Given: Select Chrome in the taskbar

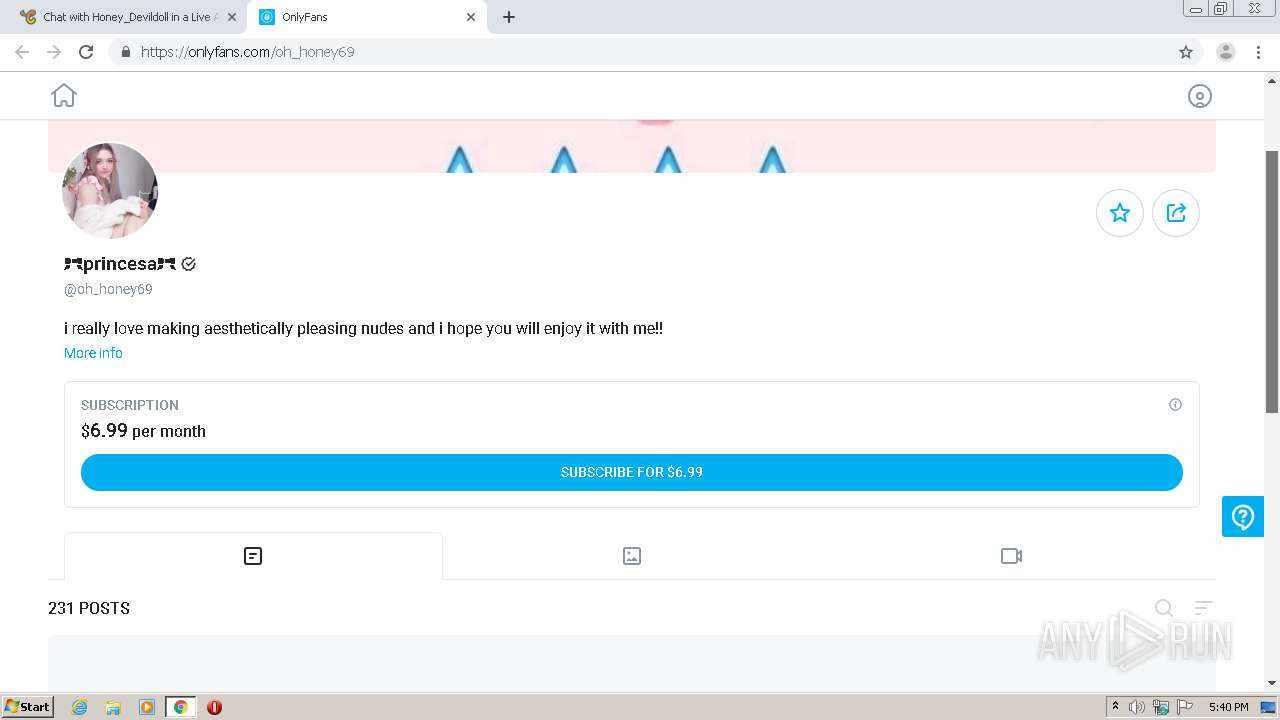Looking at the screenshot, I should tap(180, 707).
